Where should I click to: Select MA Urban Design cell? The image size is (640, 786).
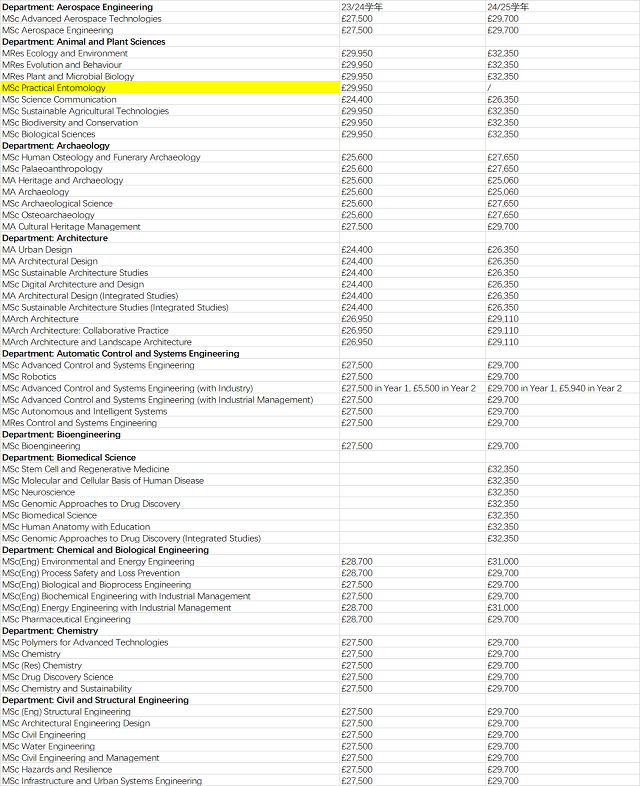tap(170, 249)
